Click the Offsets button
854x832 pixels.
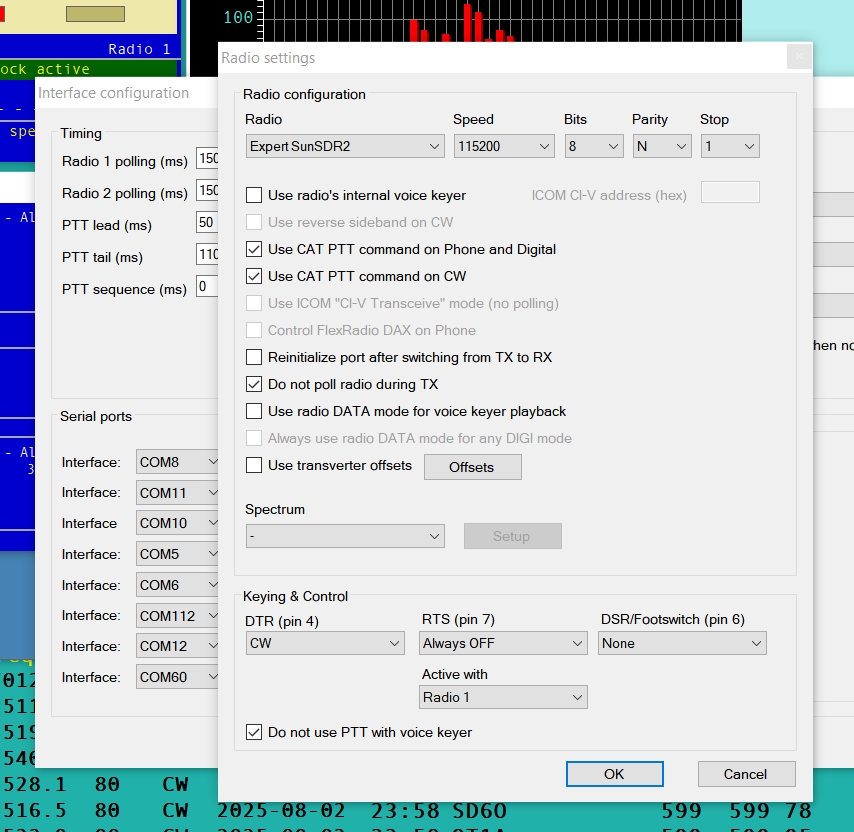[472, 467]
